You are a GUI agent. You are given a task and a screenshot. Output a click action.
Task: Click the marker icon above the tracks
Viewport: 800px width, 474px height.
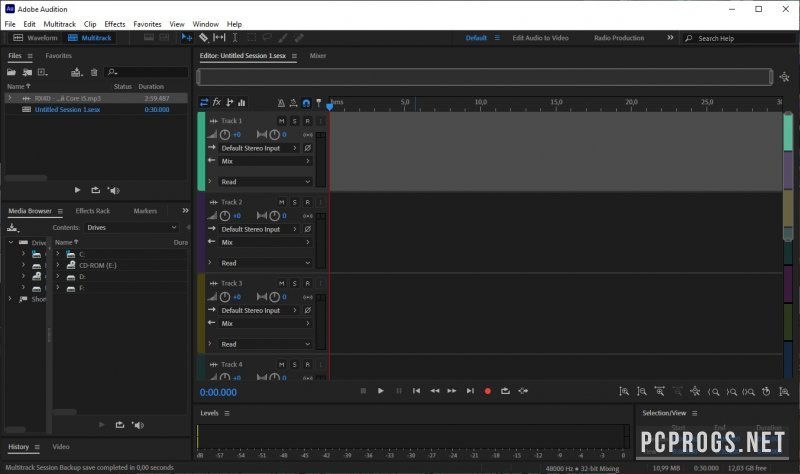click(319, 103)
